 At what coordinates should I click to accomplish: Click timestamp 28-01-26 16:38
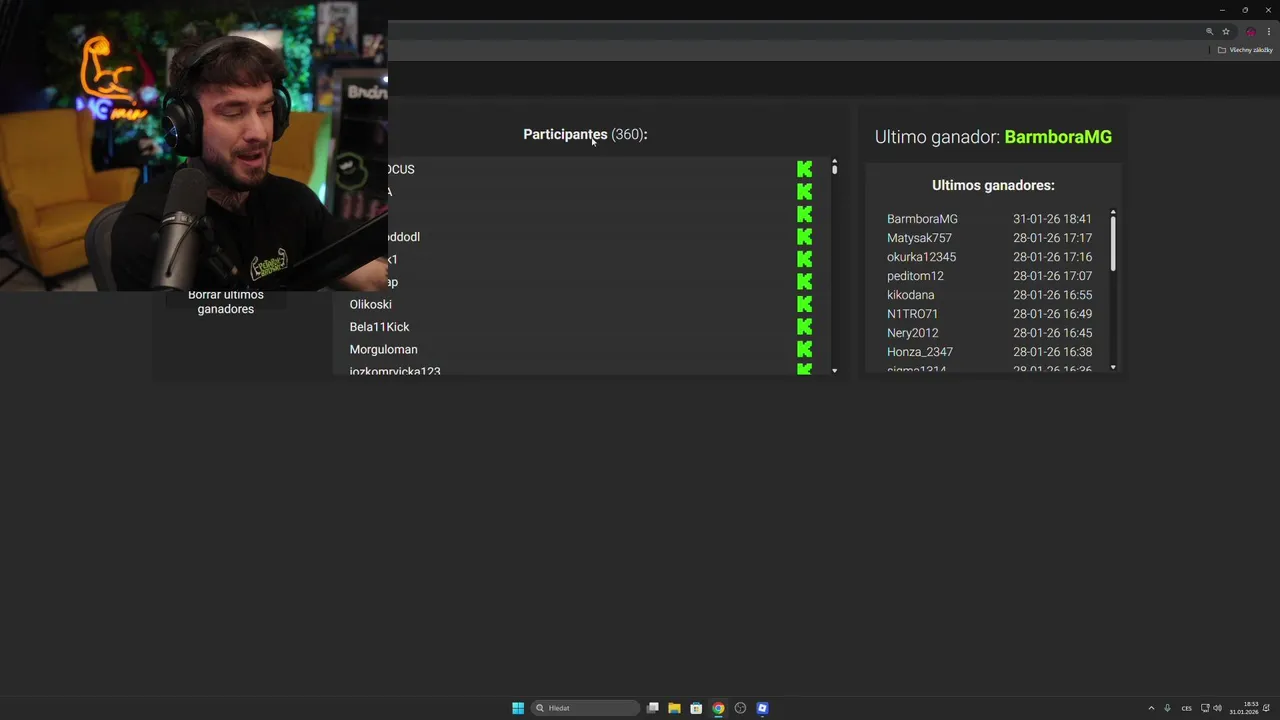[x=1052, y=352]
